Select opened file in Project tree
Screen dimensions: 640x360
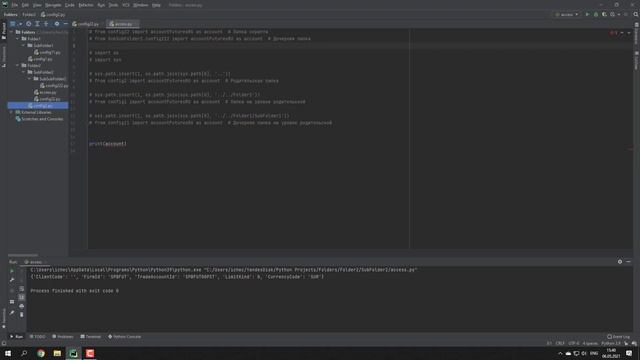click(29, 24)
